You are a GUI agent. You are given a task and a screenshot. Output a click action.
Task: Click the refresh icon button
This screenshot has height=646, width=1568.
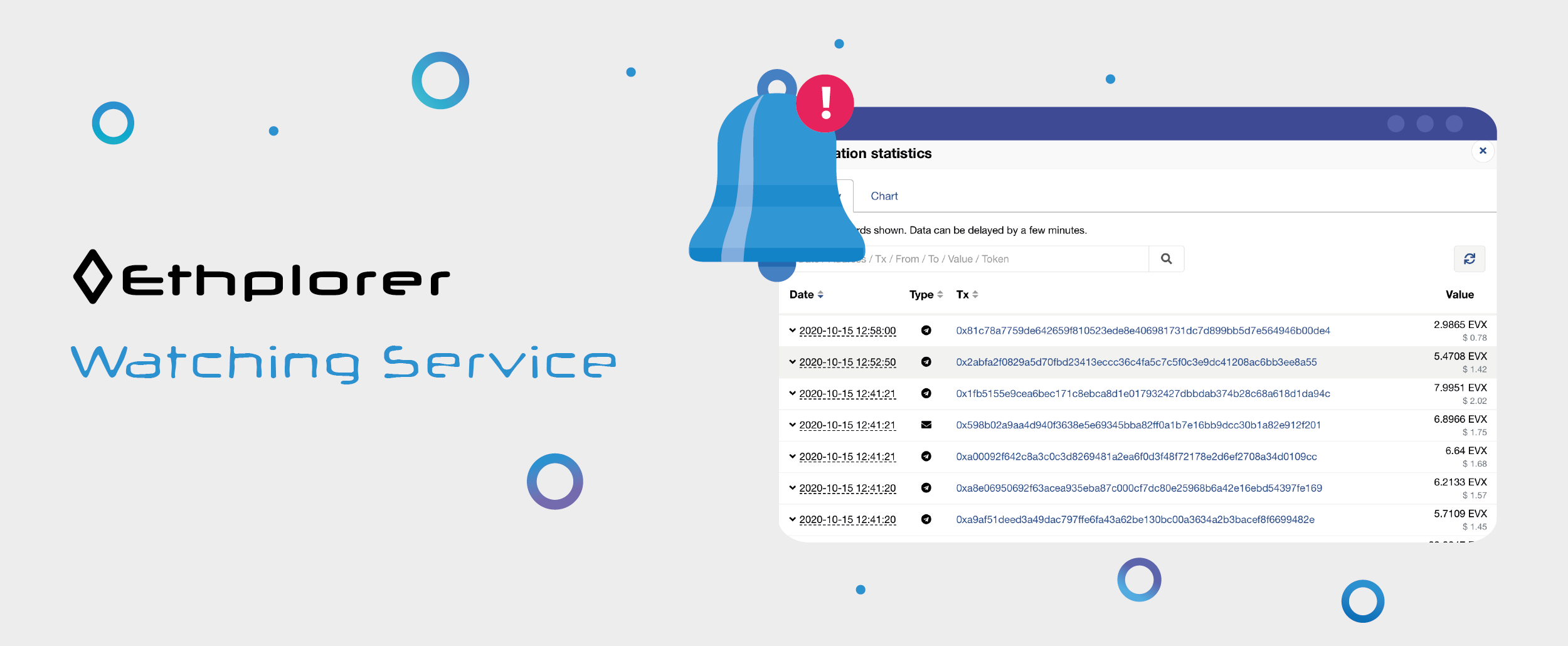[1469, 259]
